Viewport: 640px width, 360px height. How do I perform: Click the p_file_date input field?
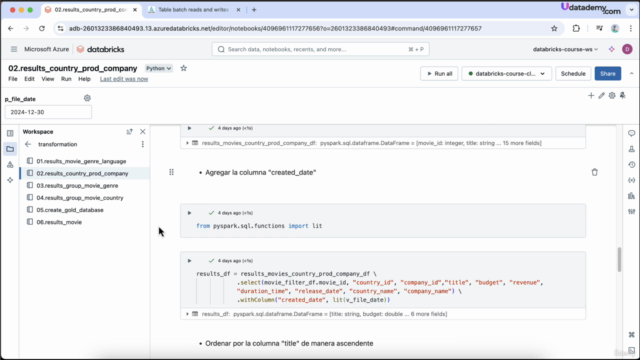48,112
